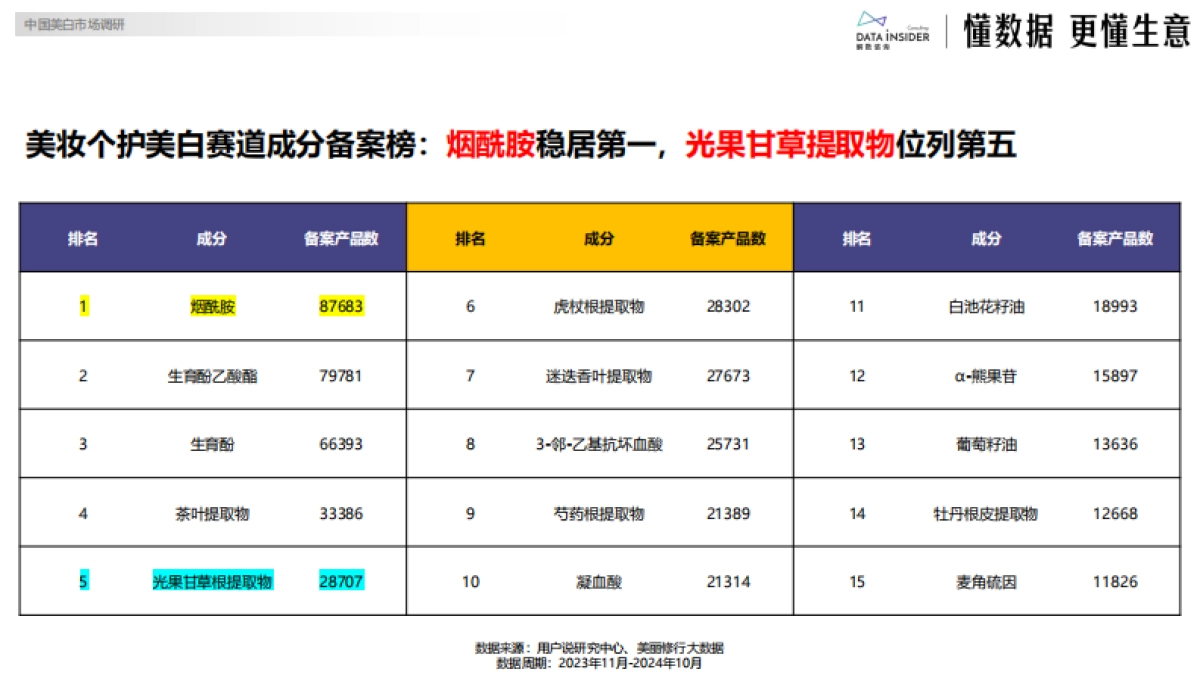
Task: Select the 凝血酸 cell ranked 10
Action: point(600,580)
